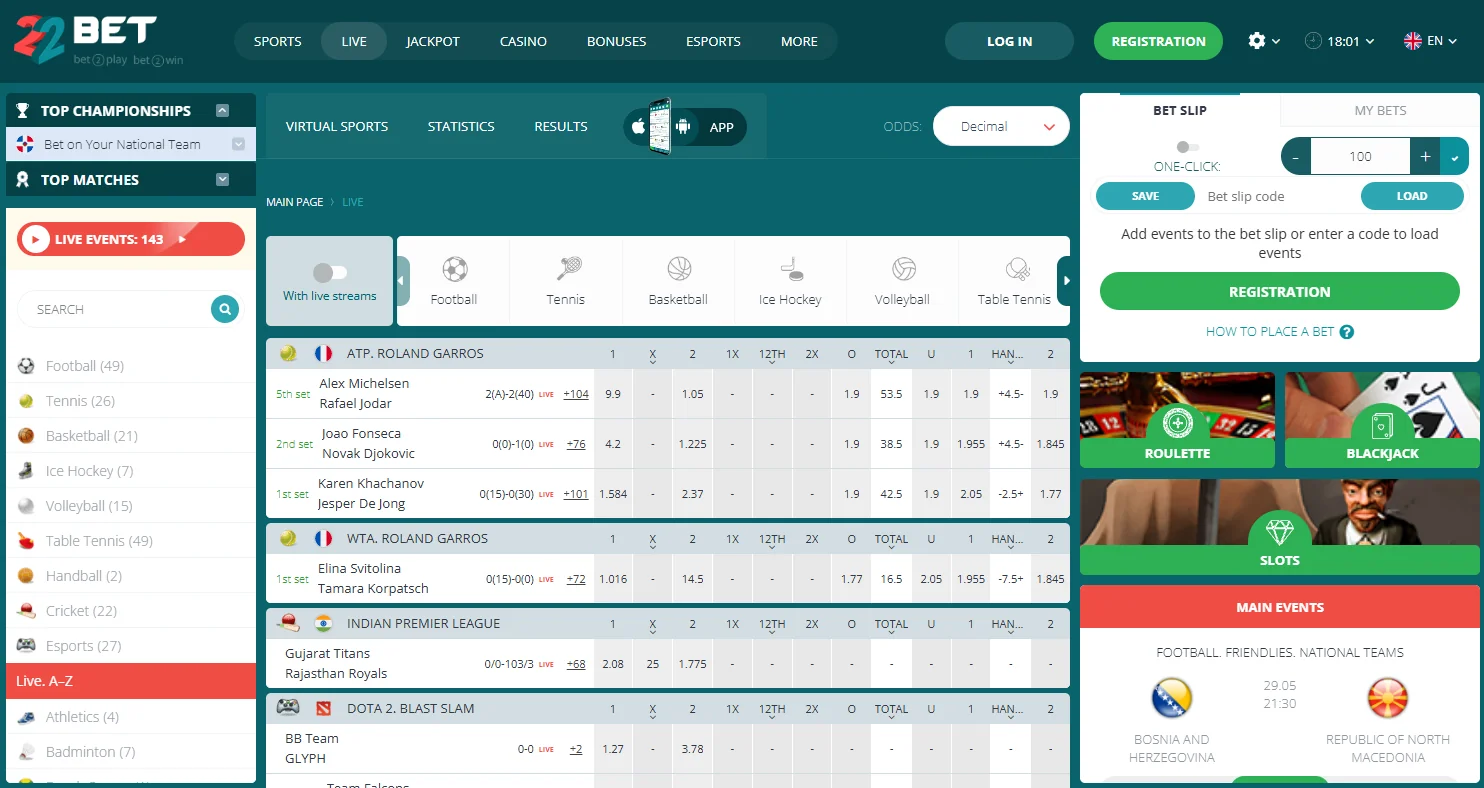The width and height of the screenshot is (1484, 788).
Task: Open the bet amount dropdown chevron
Action: click(1454, 157)
